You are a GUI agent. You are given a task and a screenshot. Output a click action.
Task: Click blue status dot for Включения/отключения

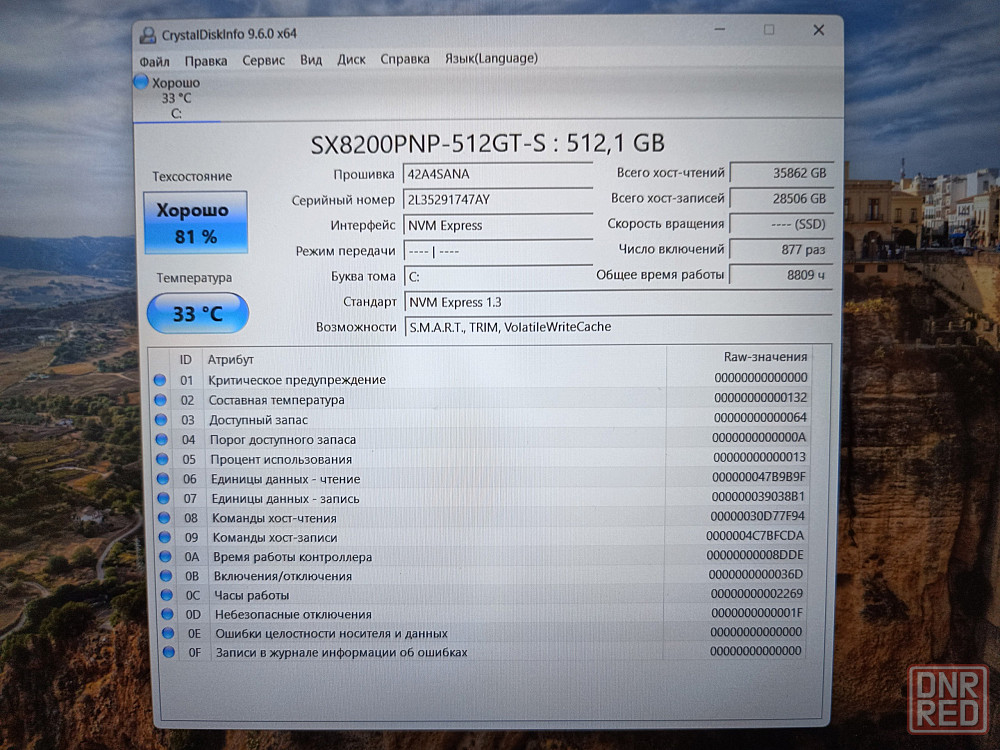click(166, 575)
